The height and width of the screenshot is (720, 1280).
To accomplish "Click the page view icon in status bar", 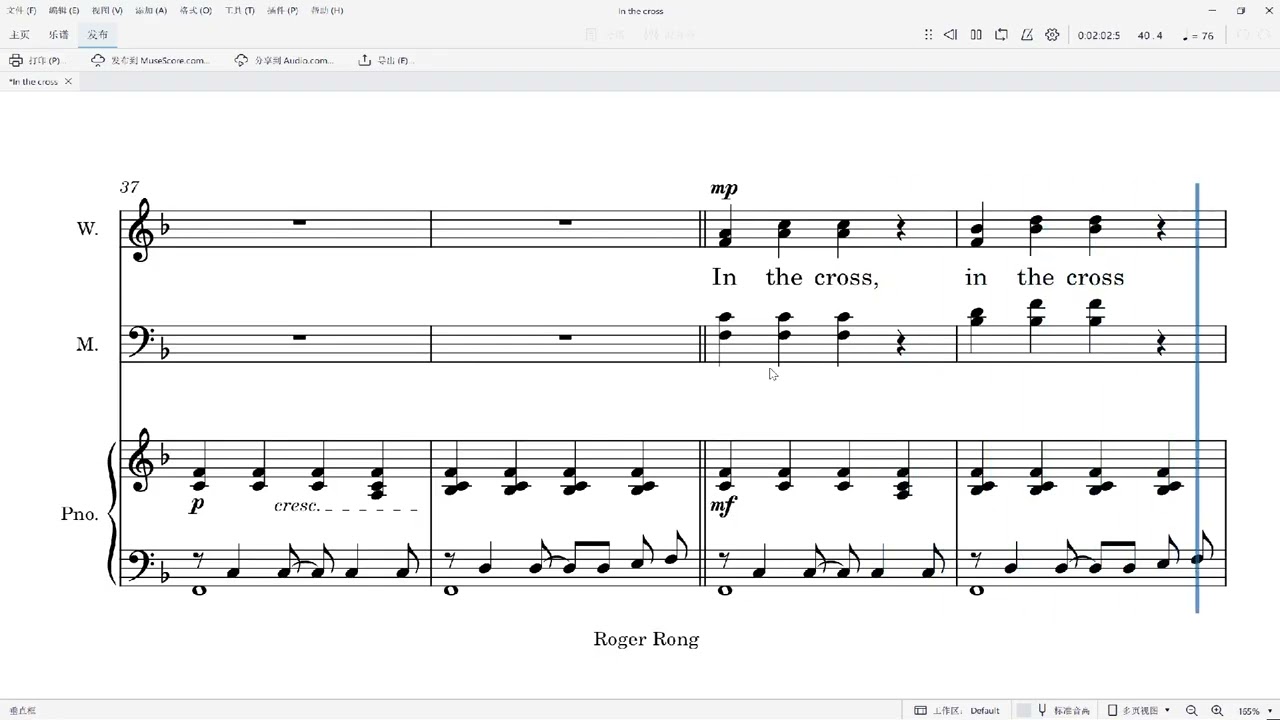I will [x=1112, y=711].
